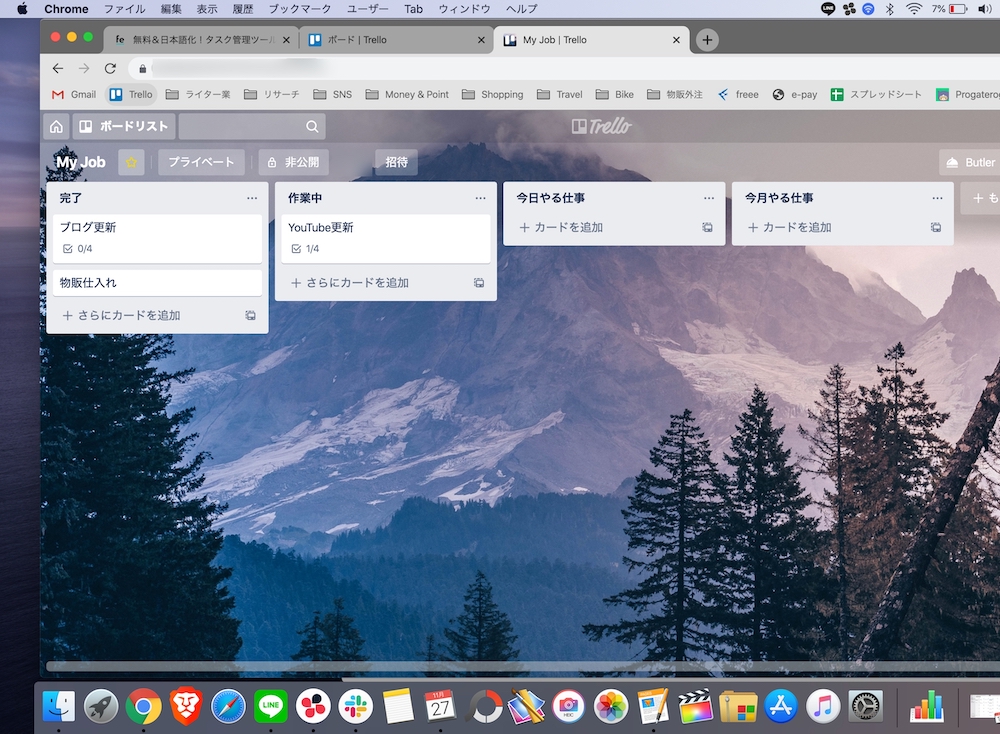Screen dimensions: 1000x734
Task: Expand the SNS bookmark folder
Action: coord(332,94)
